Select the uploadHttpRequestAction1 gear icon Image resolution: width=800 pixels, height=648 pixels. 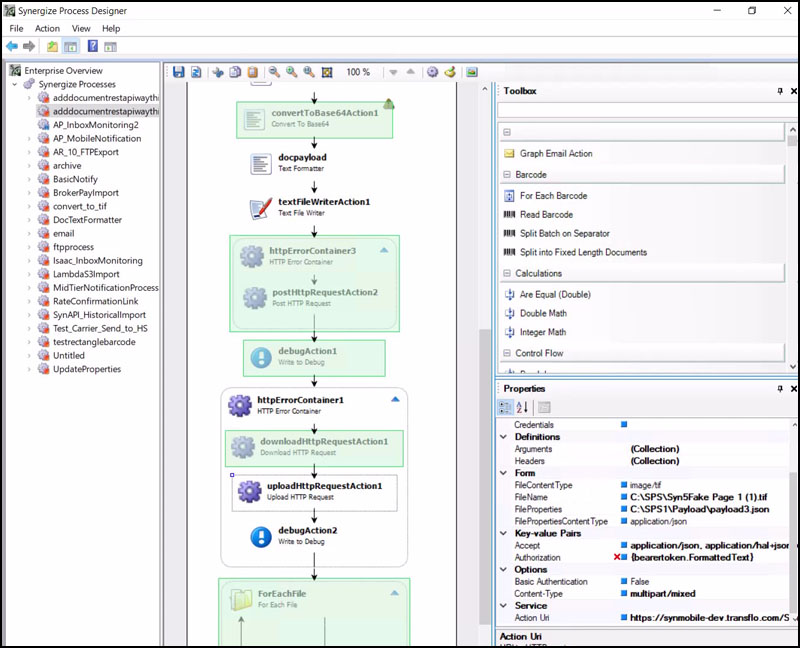click(x=249, y=491)
